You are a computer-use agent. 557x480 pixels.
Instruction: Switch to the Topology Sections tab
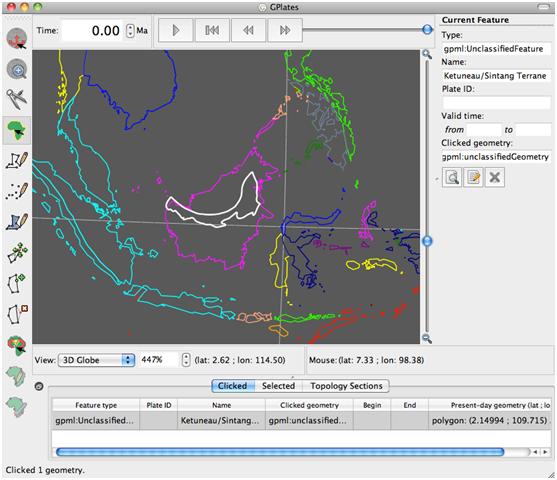tap(346, 386)
